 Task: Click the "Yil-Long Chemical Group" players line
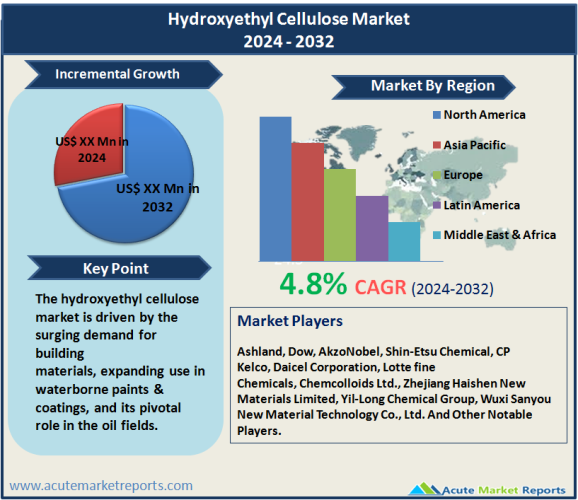tap(394, 399)
